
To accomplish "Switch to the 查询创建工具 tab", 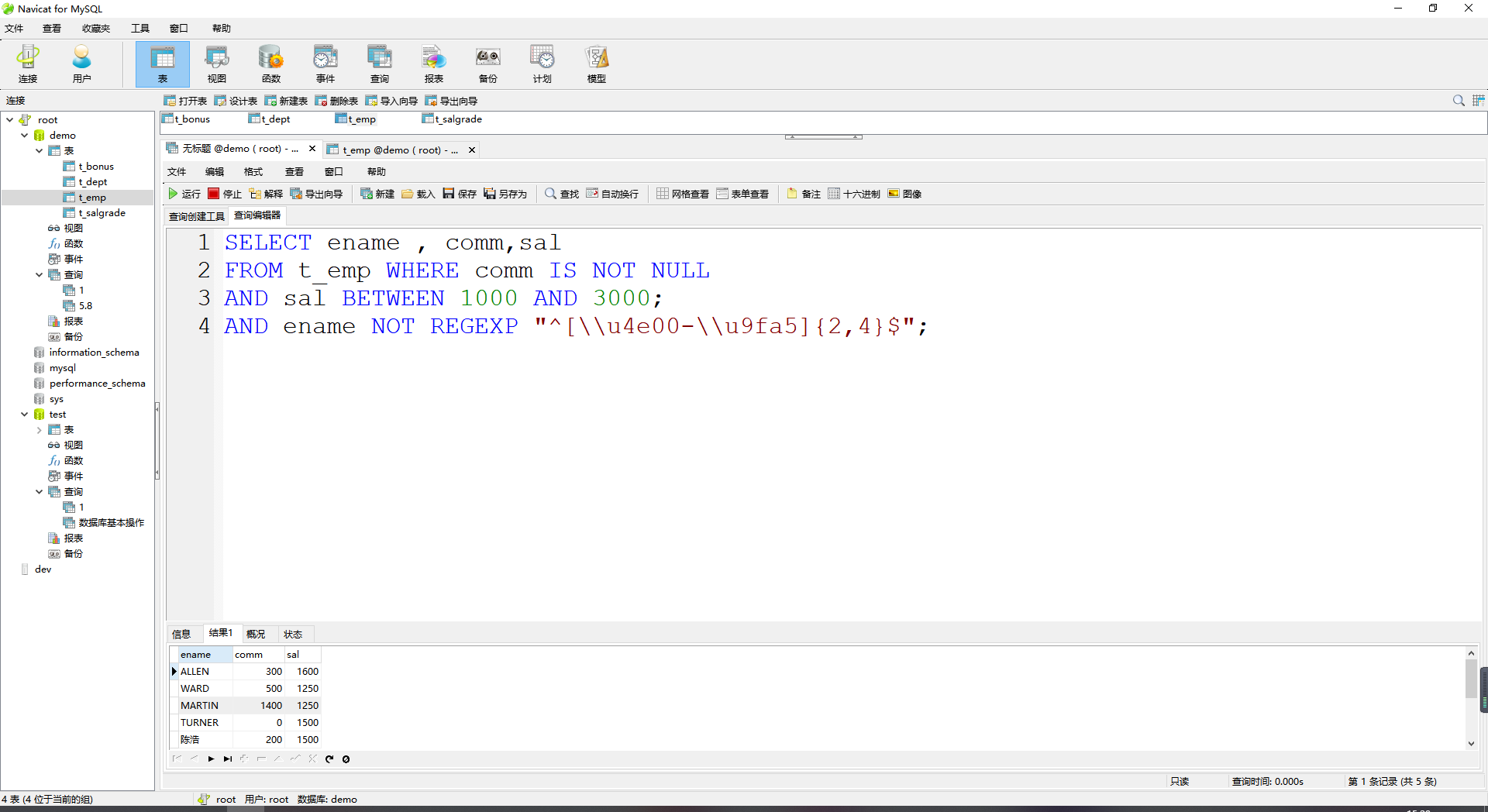I will click(197, 216).
